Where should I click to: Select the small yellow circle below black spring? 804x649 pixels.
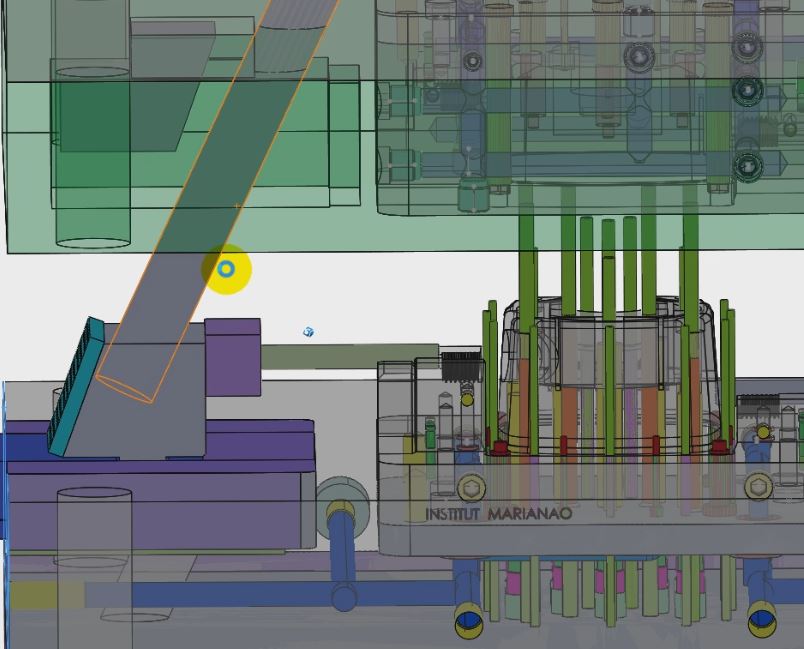click(467, 400)
